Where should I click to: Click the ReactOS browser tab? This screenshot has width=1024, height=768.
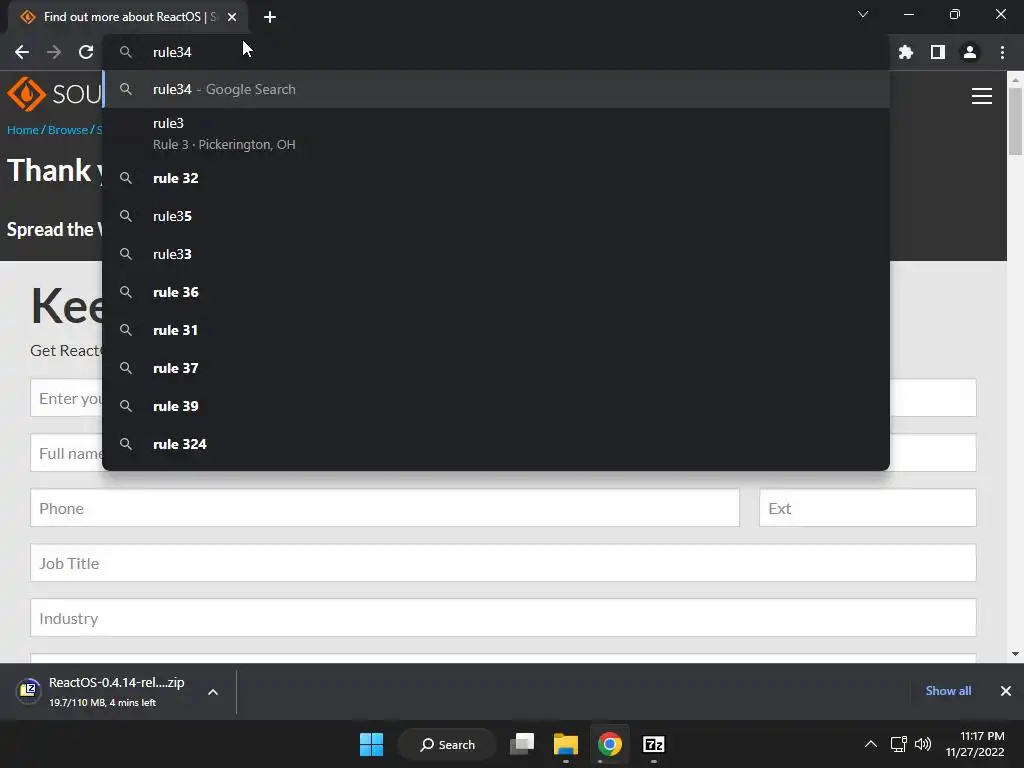pos(127,17)
